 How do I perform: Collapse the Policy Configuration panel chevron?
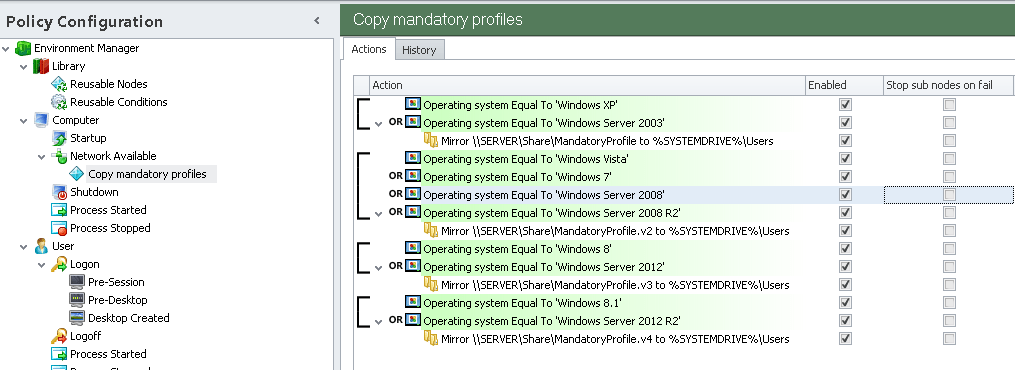[x=317, y=21]
